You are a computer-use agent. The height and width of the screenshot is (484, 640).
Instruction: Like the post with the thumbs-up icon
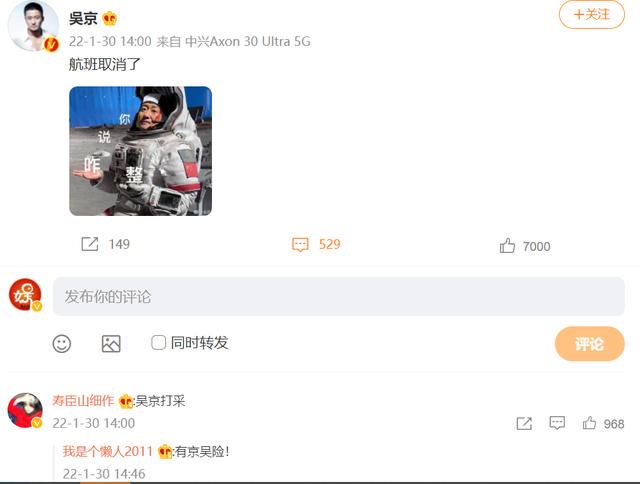507,246
